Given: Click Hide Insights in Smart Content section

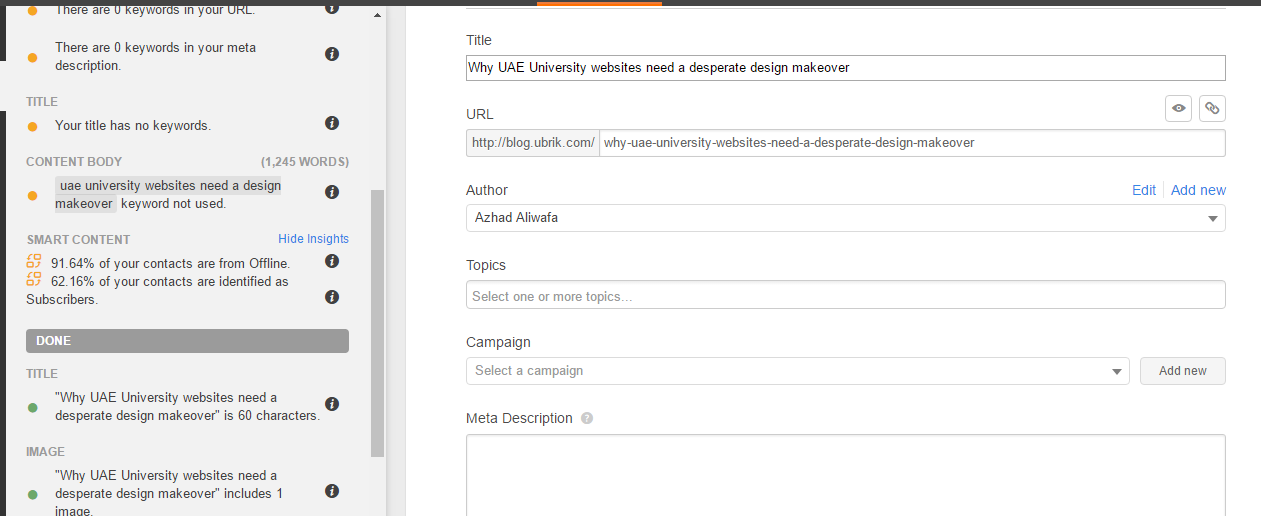Looking at the screenshot, I should (313, 239).
